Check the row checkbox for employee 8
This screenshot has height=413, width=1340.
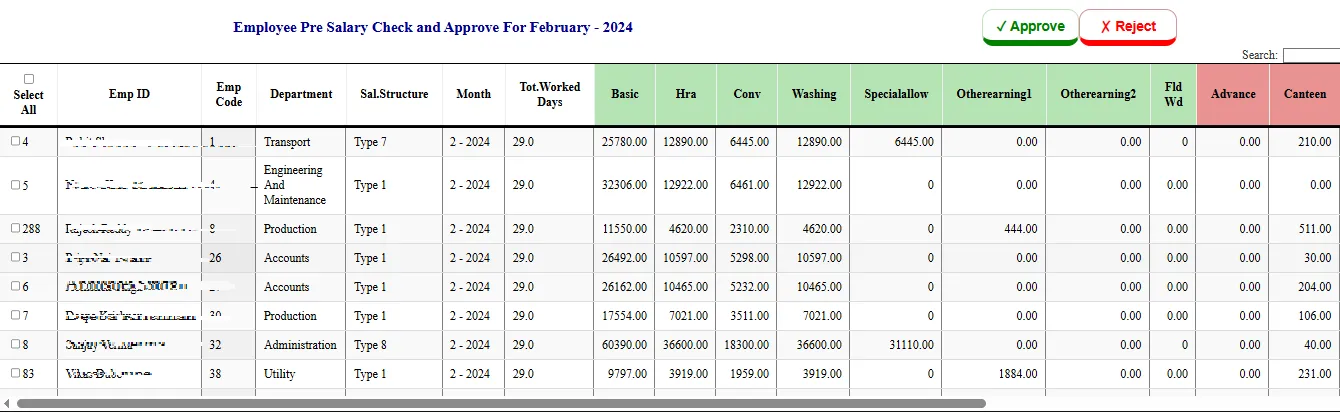(15, 345)
